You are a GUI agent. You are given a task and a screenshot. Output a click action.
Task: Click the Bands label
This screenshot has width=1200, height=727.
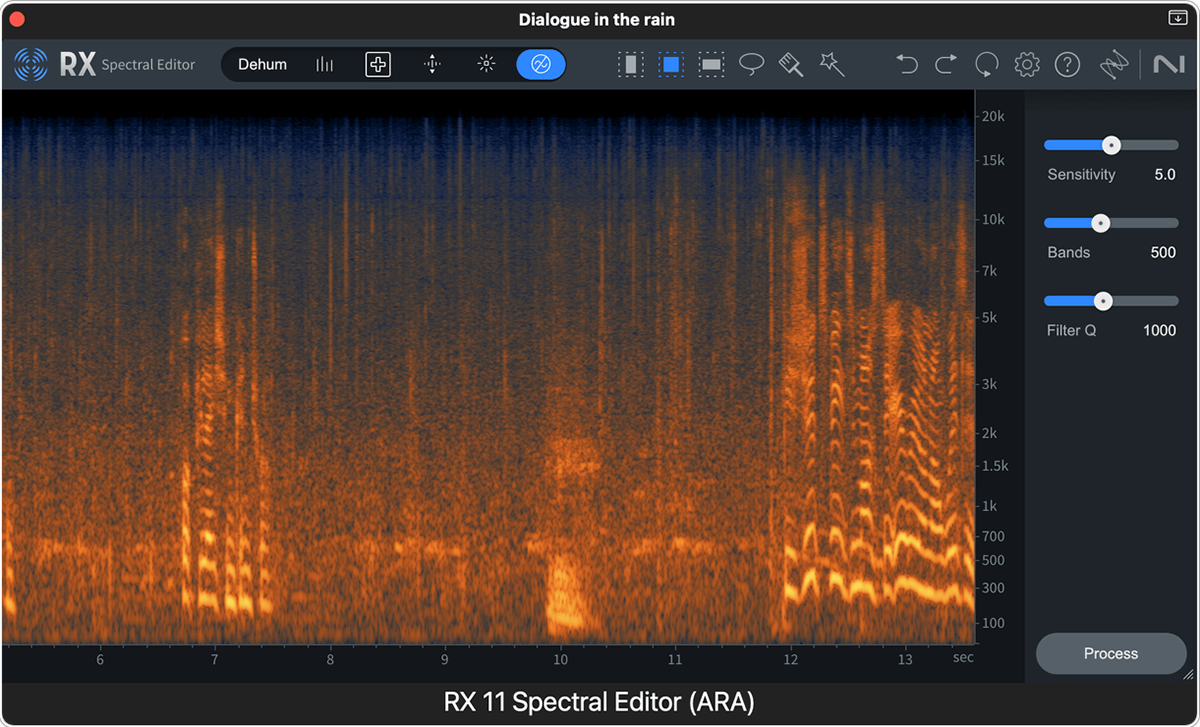coord(1068,253)
